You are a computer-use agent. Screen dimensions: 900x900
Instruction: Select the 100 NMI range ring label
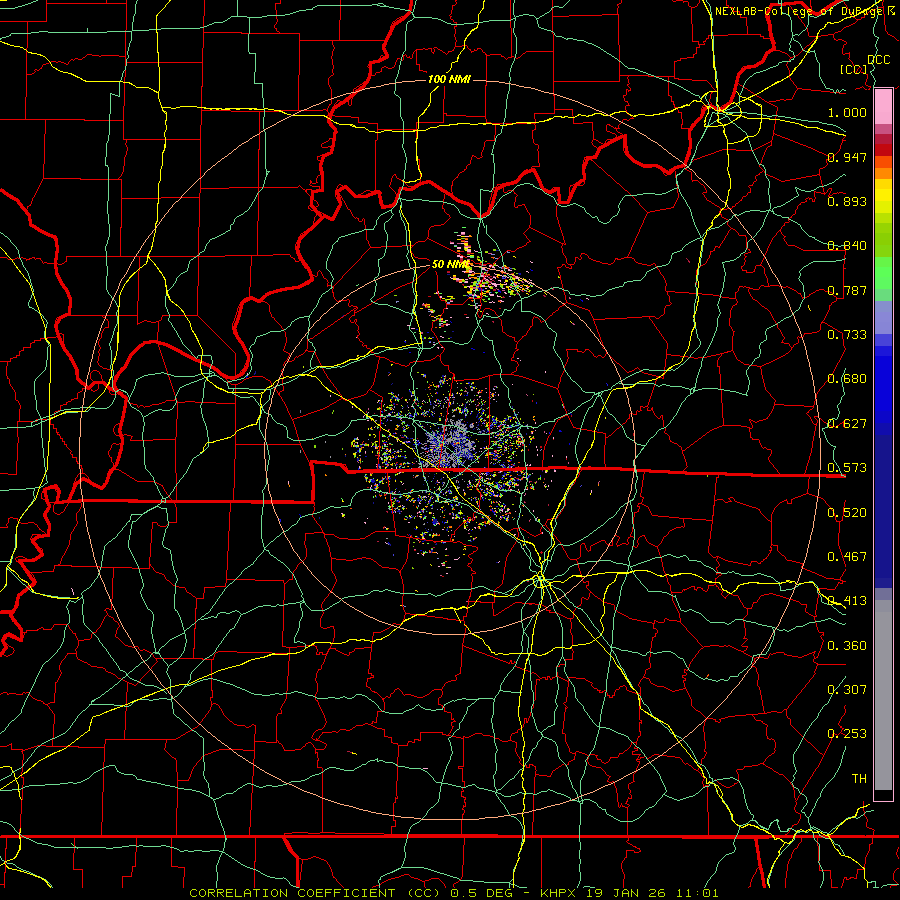(x=449, y=79)
